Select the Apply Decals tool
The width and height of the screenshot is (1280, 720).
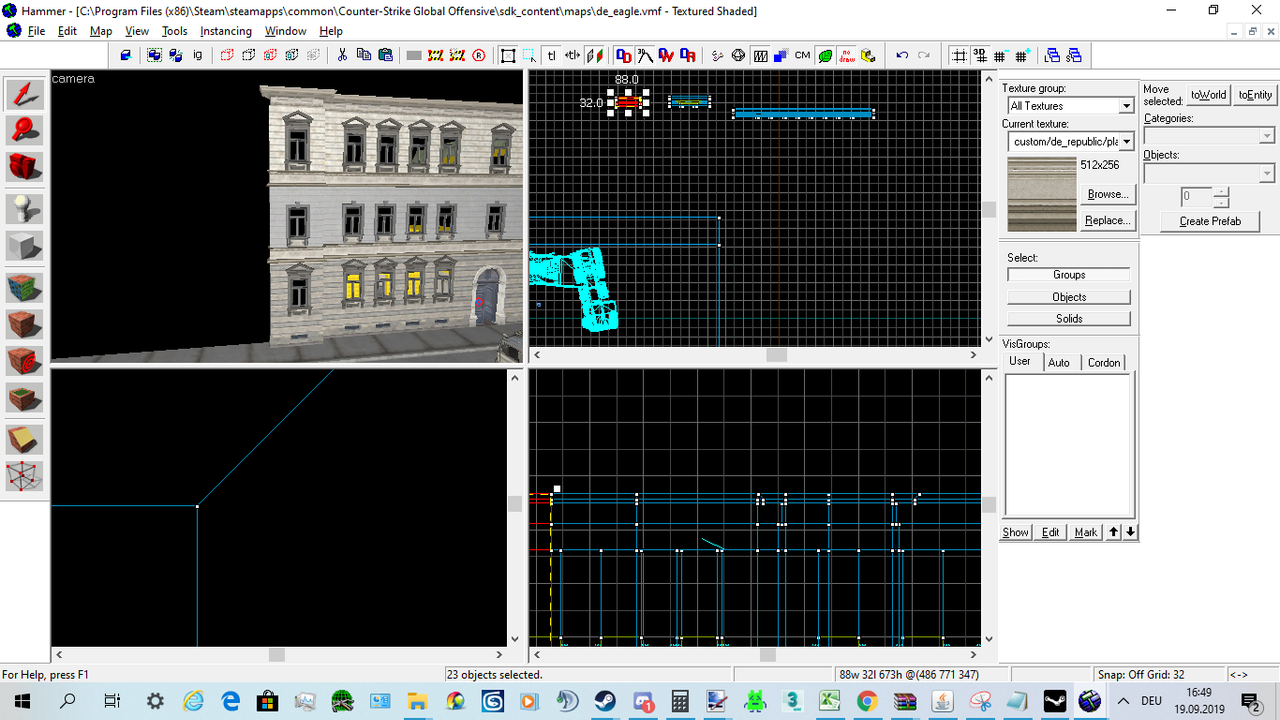tap(26, 360)
